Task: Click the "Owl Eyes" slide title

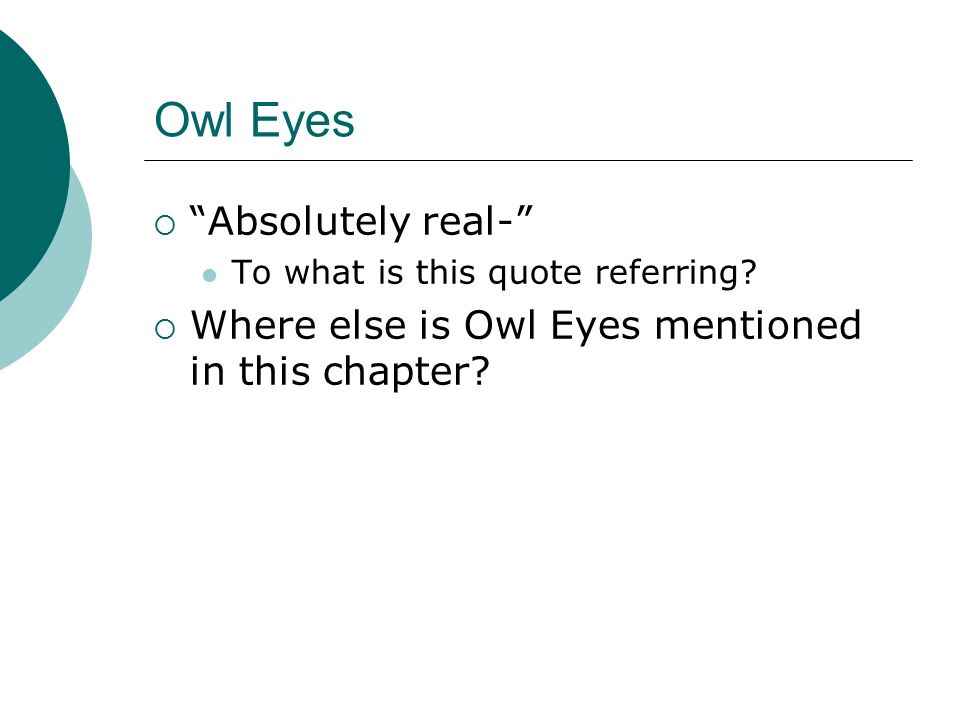Action: tap(254, 121)
